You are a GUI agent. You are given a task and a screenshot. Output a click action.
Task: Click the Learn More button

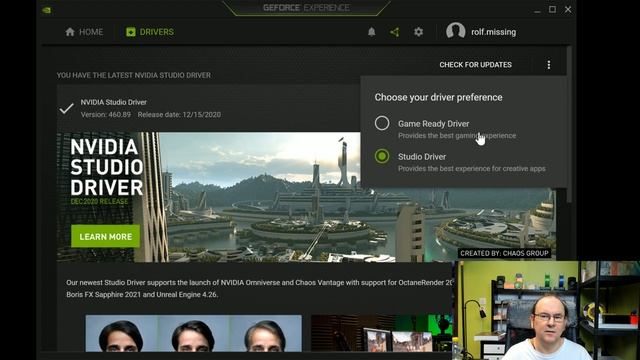[x=105, y=236]
